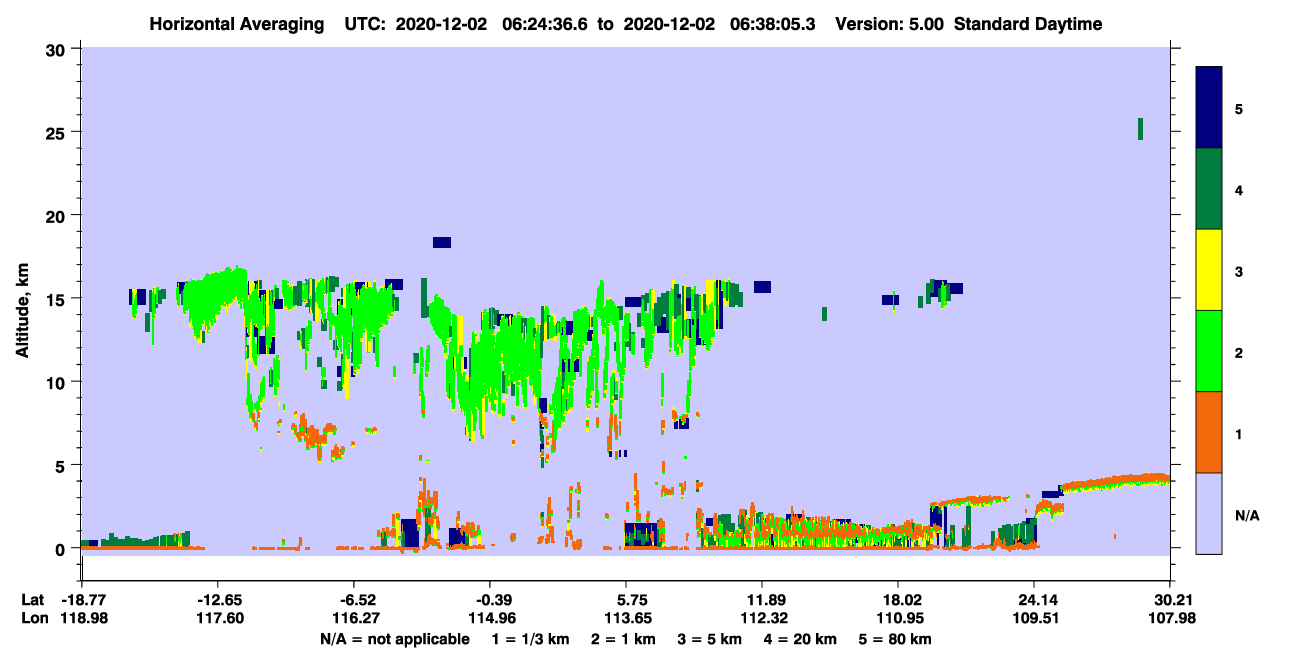Viewport: 1300px width, 667px height.
Task: Click the dark blue block near 18 km altitude
Action: (442, 242)
